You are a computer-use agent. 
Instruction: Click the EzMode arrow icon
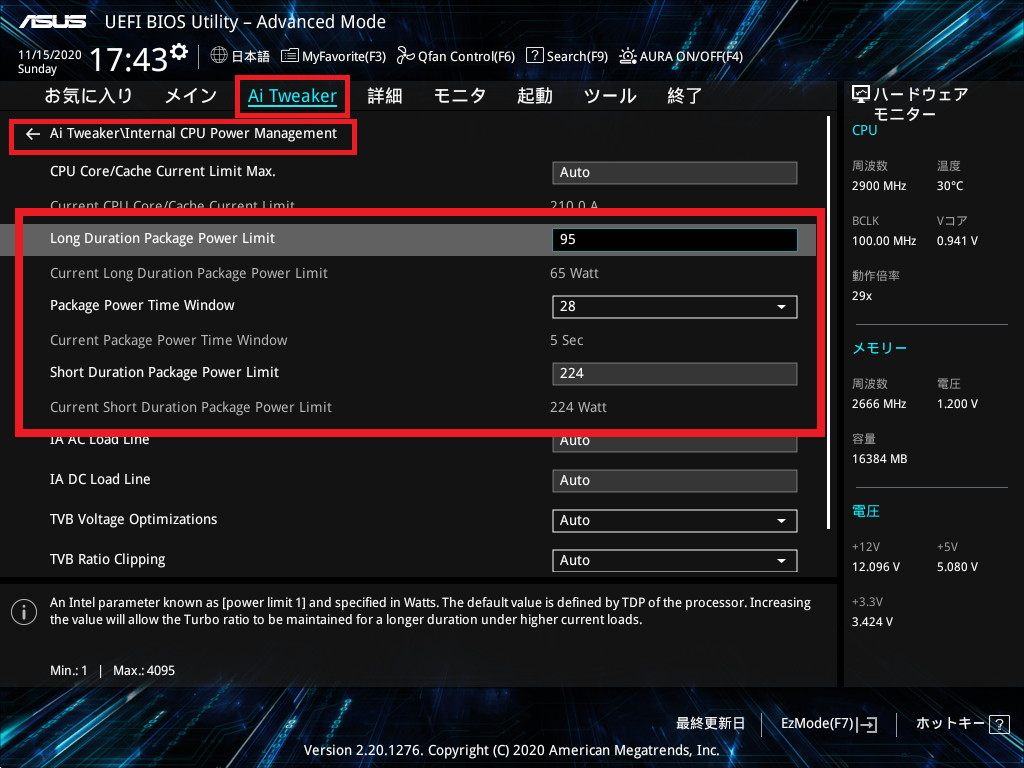868,724
